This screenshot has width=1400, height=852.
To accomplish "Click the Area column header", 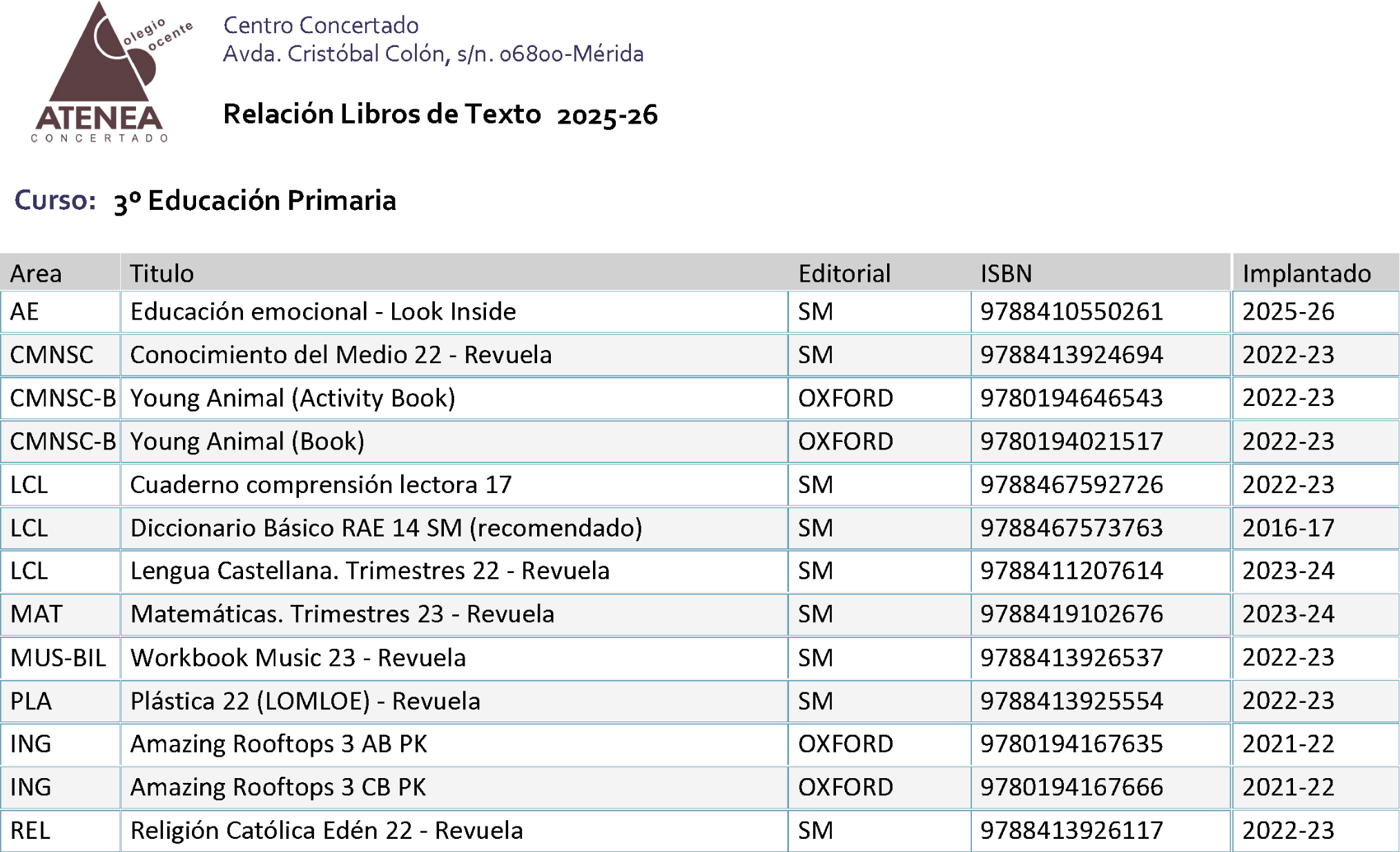I will point(36,273).
